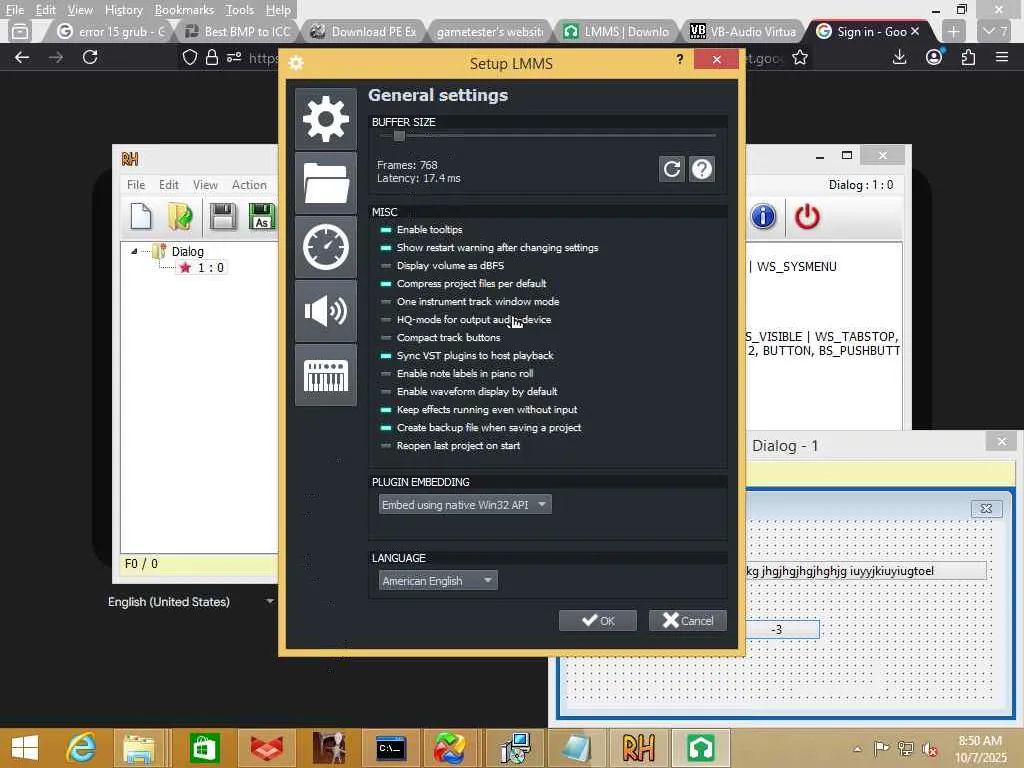Open English (United States) dropdown on webpage
The image size is (1024, 768).
[190, 602]
